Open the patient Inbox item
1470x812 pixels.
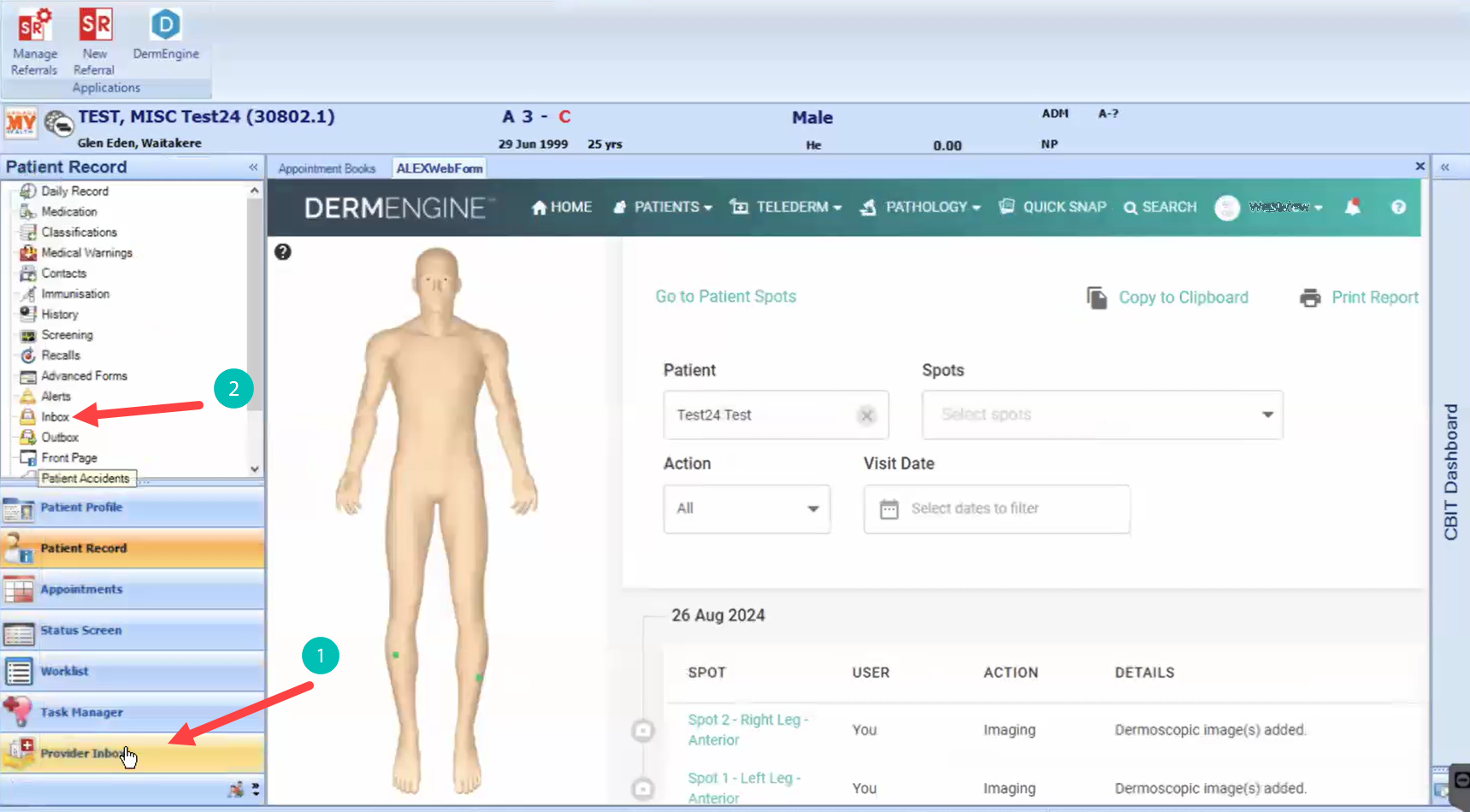[55, 416]
